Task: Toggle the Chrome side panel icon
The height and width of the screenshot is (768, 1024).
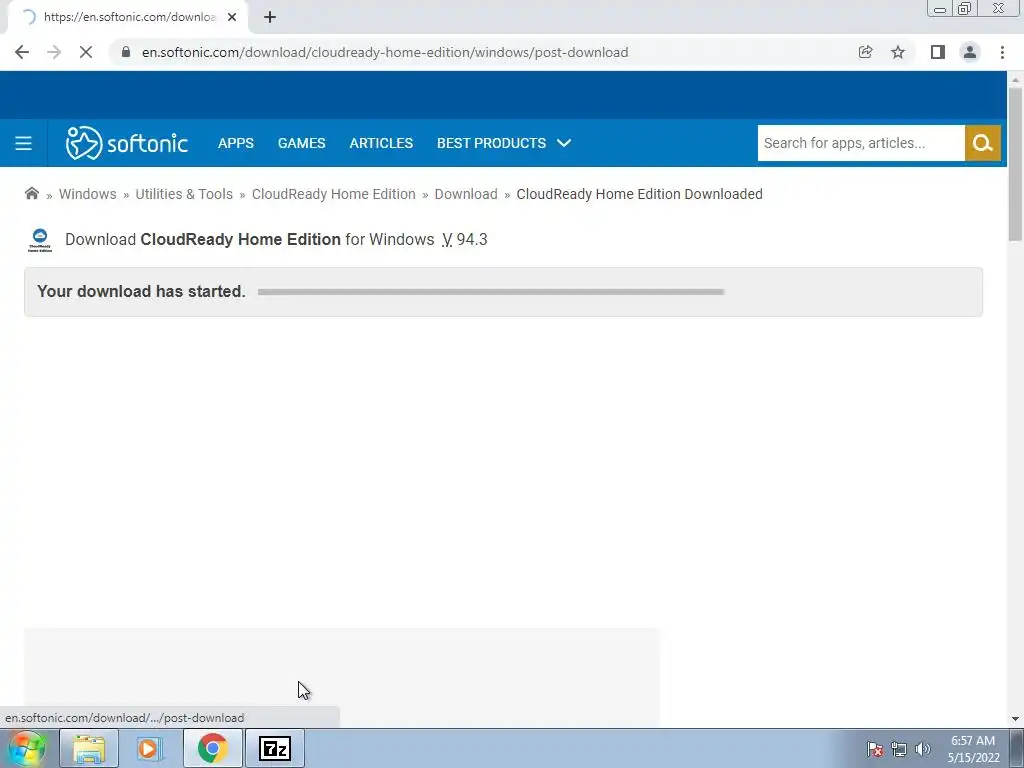Action: point(938,52)
